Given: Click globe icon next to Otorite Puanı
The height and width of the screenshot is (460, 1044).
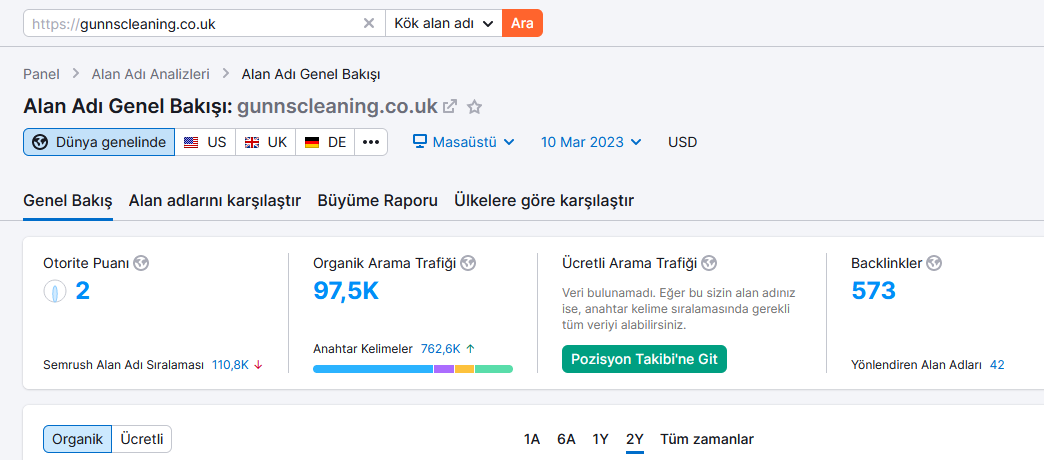Looking at the screenshot, I should tap(140, 263).
